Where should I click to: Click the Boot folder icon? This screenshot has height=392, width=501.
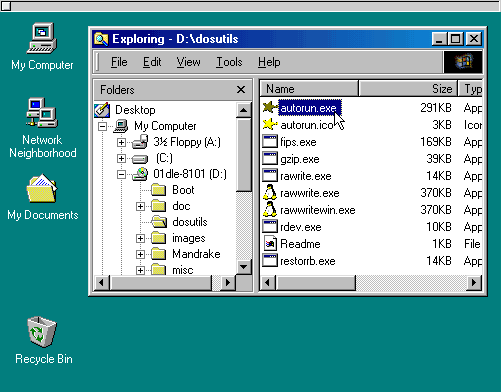(x=159, y=190)
